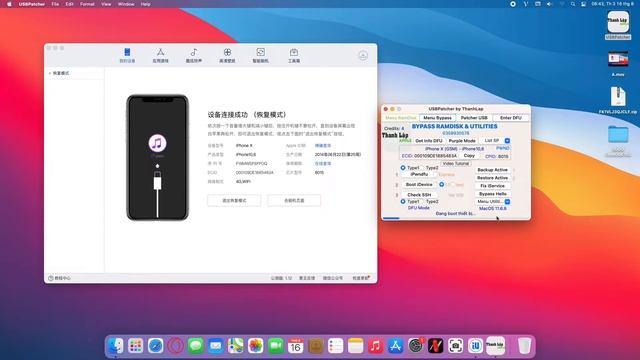Screen dimensions: 640x360
Task: Open Notes from the Dock
Action: pyautogui.click(x=356, y=346)
